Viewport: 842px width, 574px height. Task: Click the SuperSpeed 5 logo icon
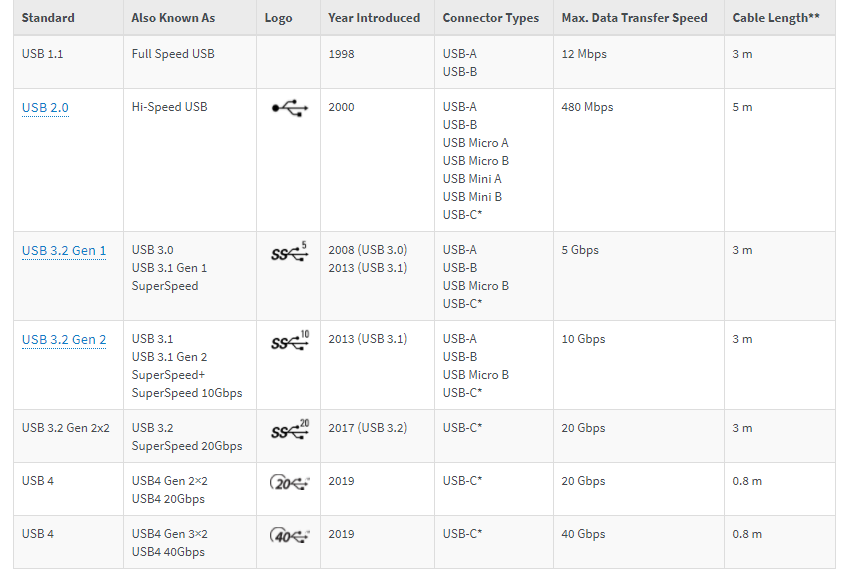click(289, 252)
